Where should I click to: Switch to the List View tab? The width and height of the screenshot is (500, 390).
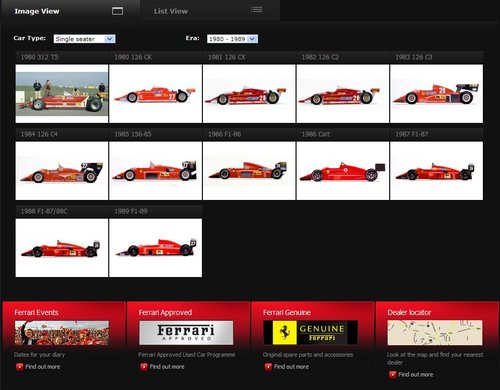(210, 11)
